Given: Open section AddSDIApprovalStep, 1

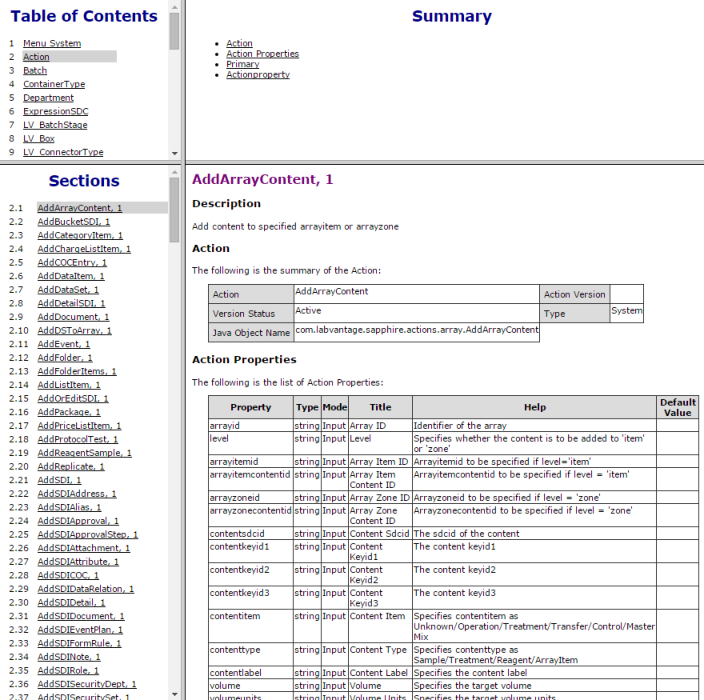Looking at the screenshot, I should (x=88, y=535).
